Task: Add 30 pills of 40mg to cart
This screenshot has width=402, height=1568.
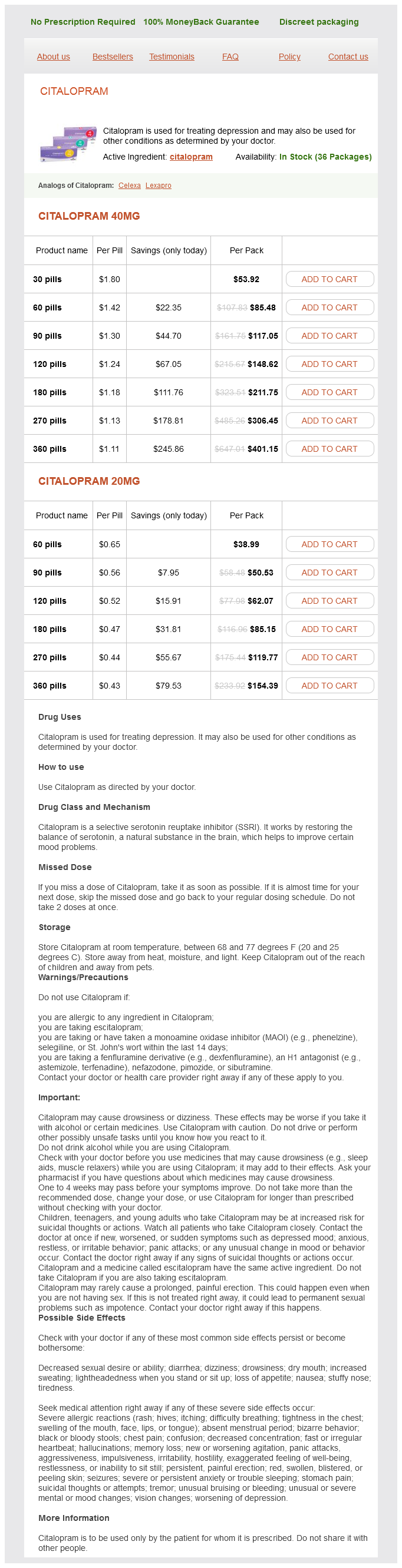Action: [329, 279]
